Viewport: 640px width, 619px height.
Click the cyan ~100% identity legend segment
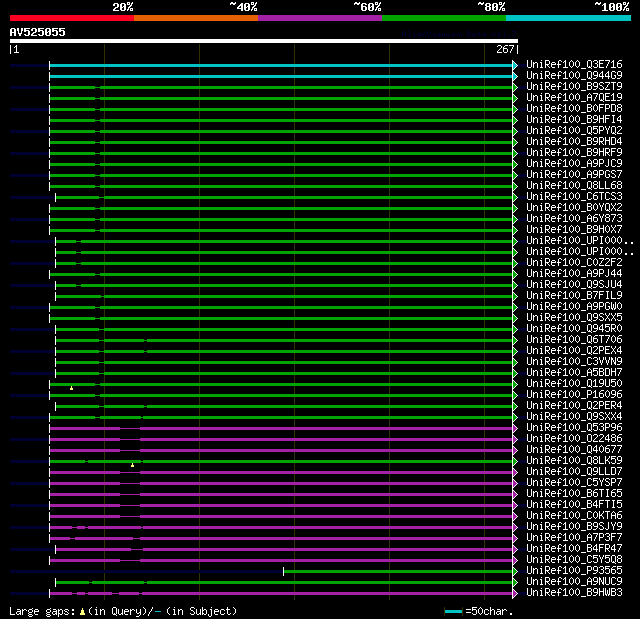[568, 18]
